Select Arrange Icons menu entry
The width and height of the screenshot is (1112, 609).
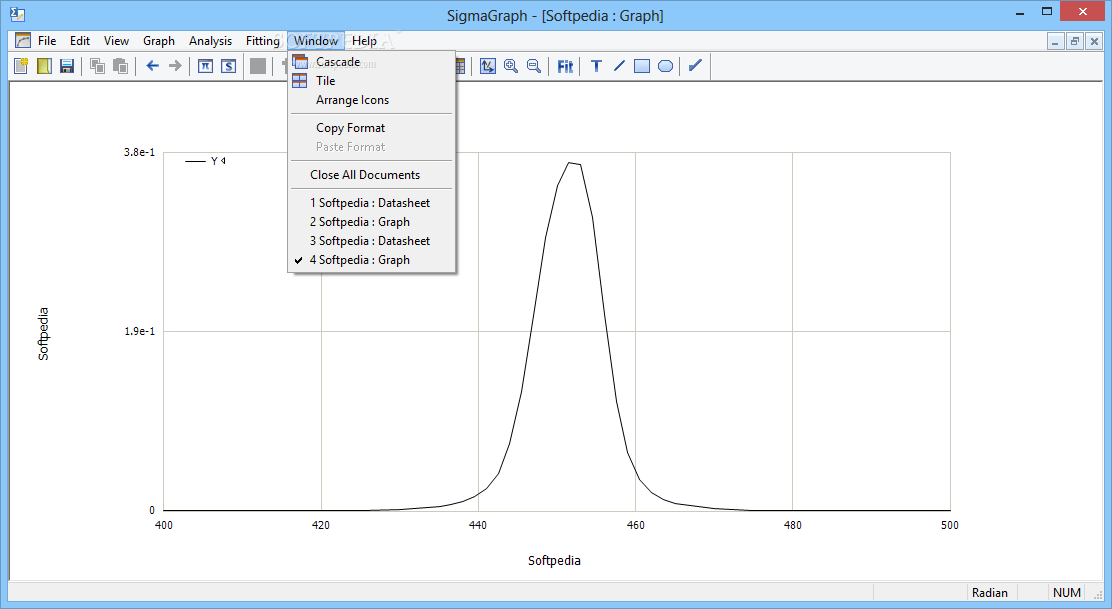point(371,100)
